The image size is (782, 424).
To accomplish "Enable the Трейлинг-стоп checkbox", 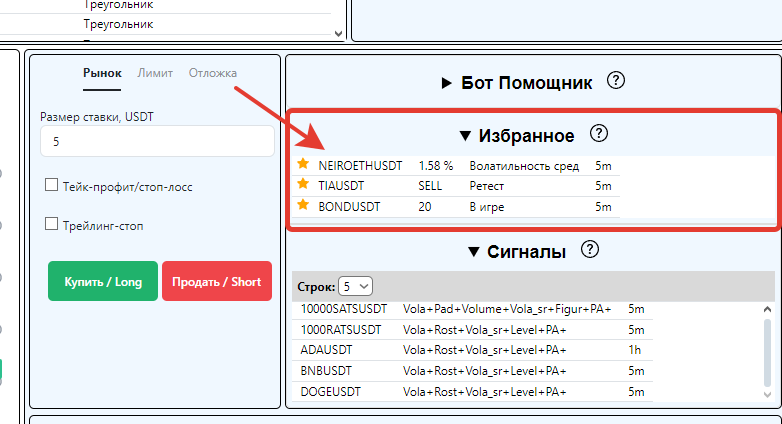I will (51, 225).
